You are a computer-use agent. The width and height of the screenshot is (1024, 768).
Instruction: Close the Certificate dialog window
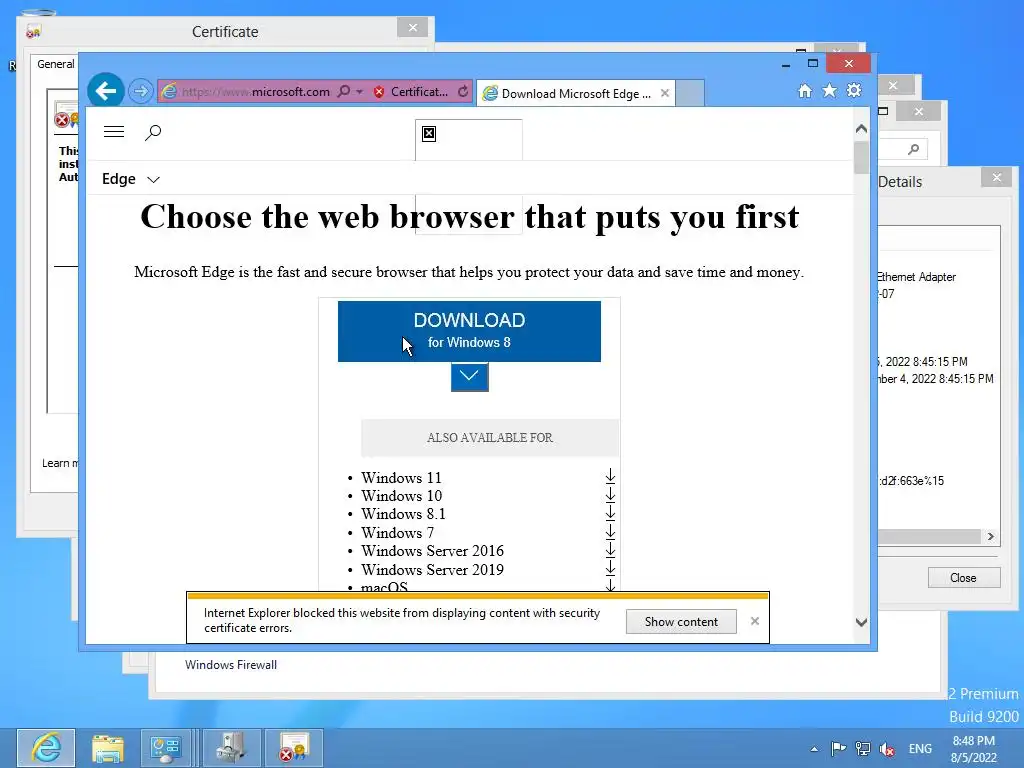click(x=413, y=27)
